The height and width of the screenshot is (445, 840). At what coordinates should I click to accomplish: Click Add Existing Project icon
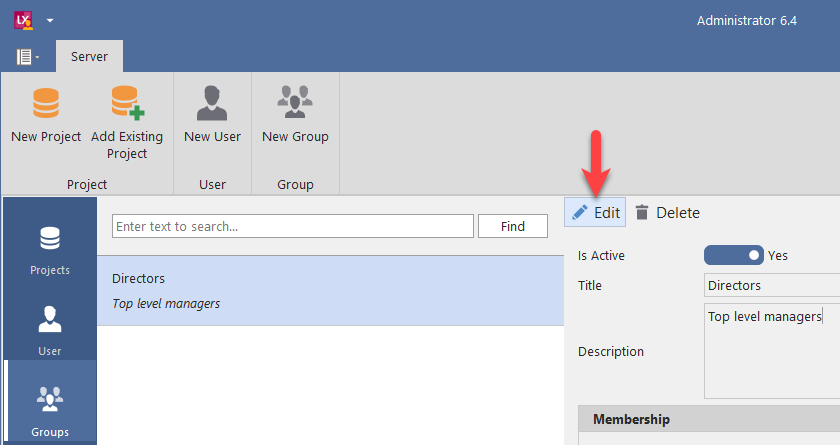coord(127,103)
